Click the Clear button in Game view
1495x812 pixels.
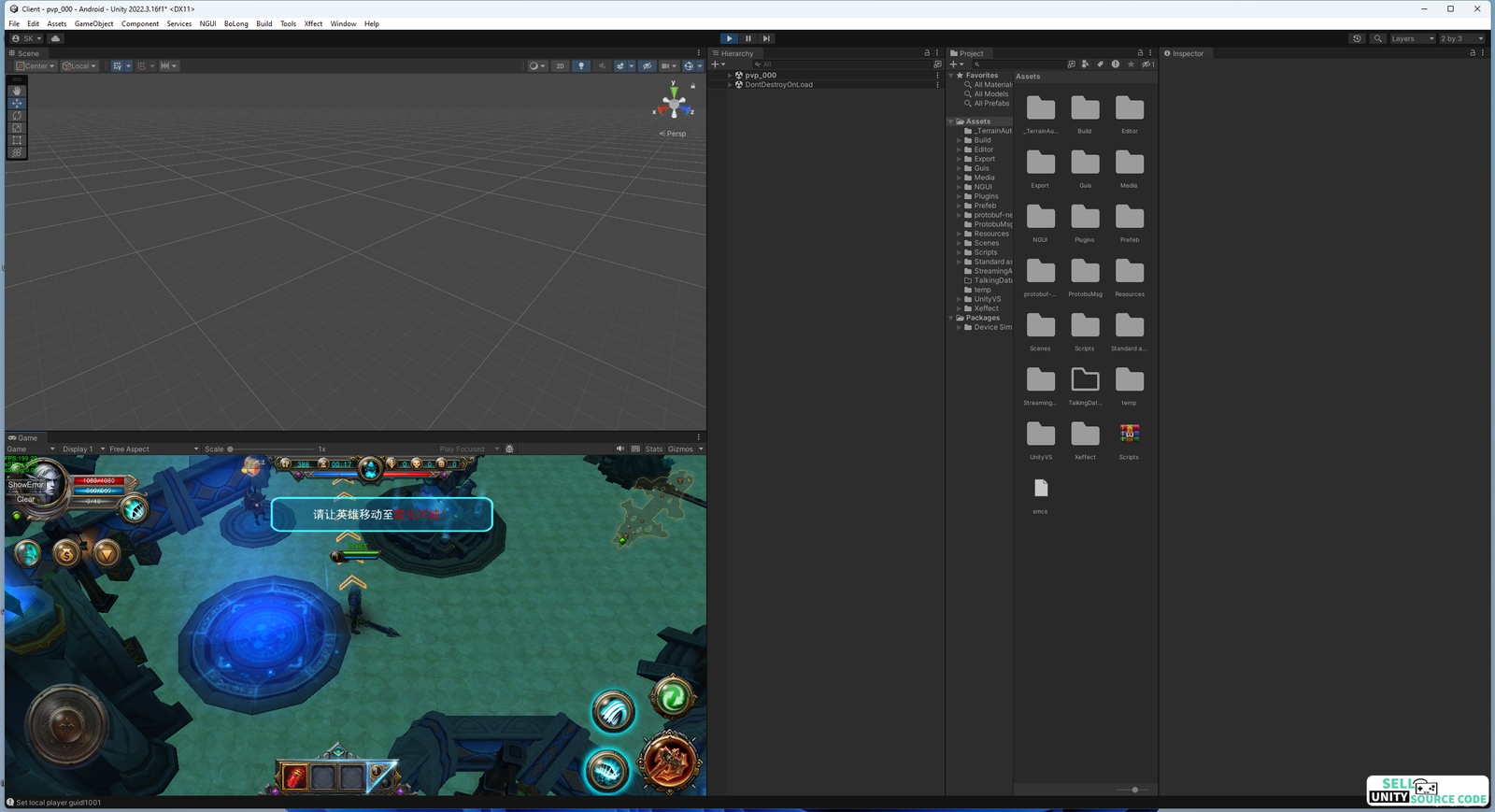tap(26, 499)
